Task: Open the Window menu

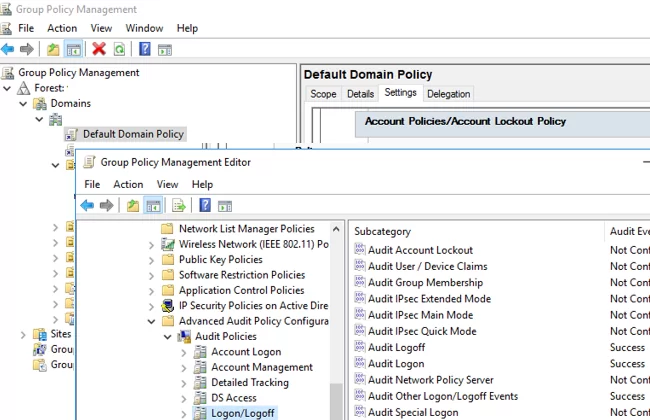Action: pos(144,28)
